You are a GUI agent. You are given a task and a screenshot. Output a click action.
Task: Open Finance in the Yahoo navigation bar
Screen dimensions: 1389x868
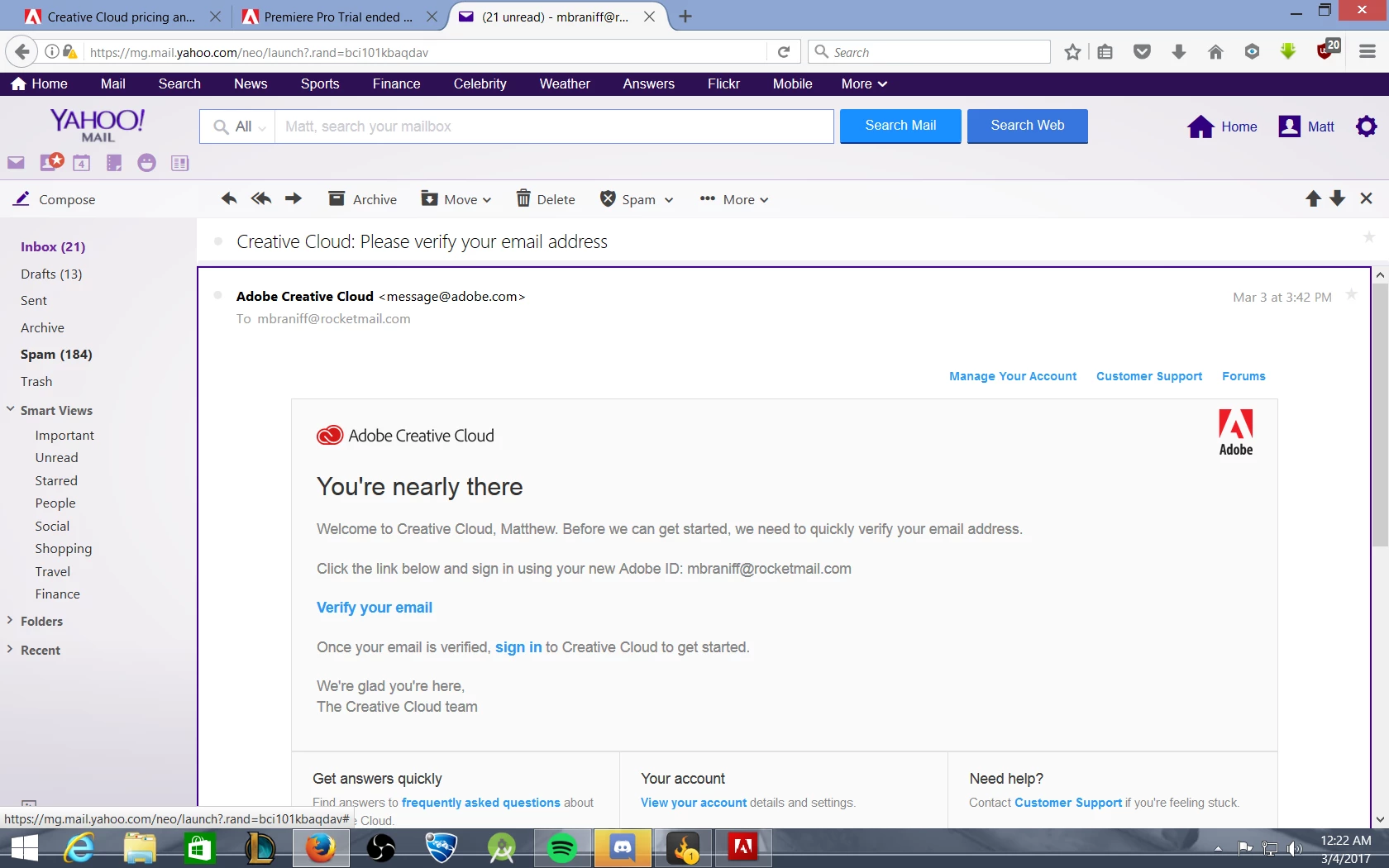[x=396, y=83]
